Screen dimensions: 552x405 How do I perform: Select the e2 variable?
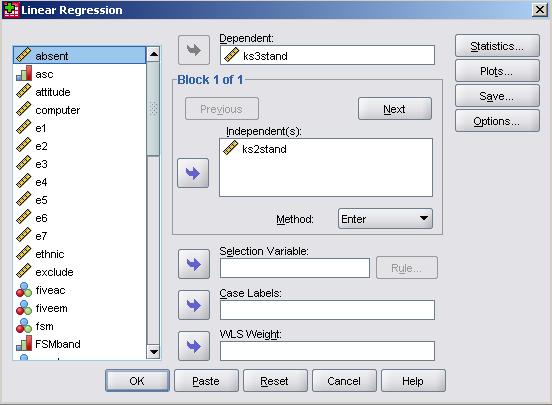point(79,146)
